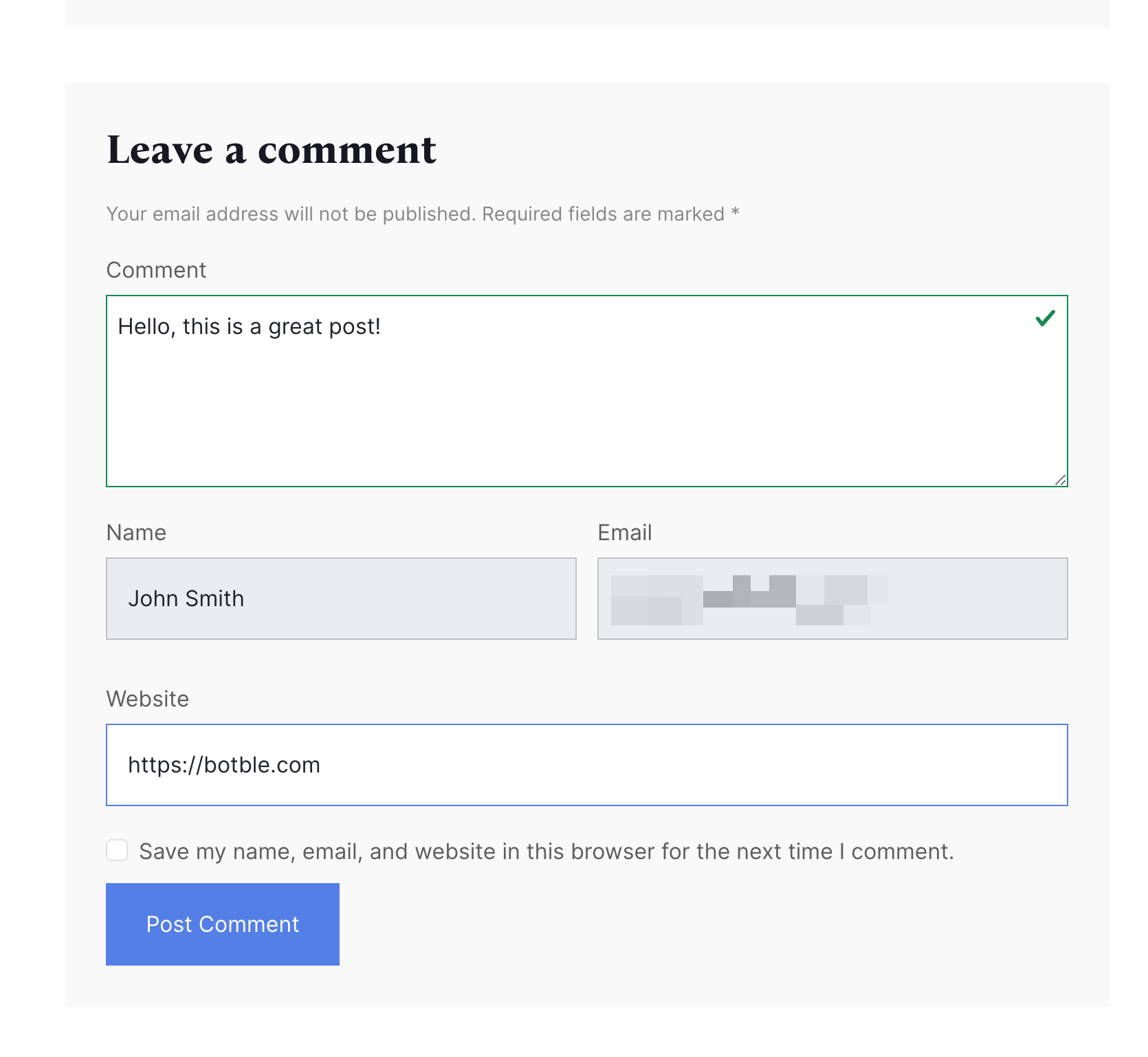Viewport: 1148px width, 1057px height.
Task: Select the text 'Hello, this is a great post!'
Action: pos(252,326)
